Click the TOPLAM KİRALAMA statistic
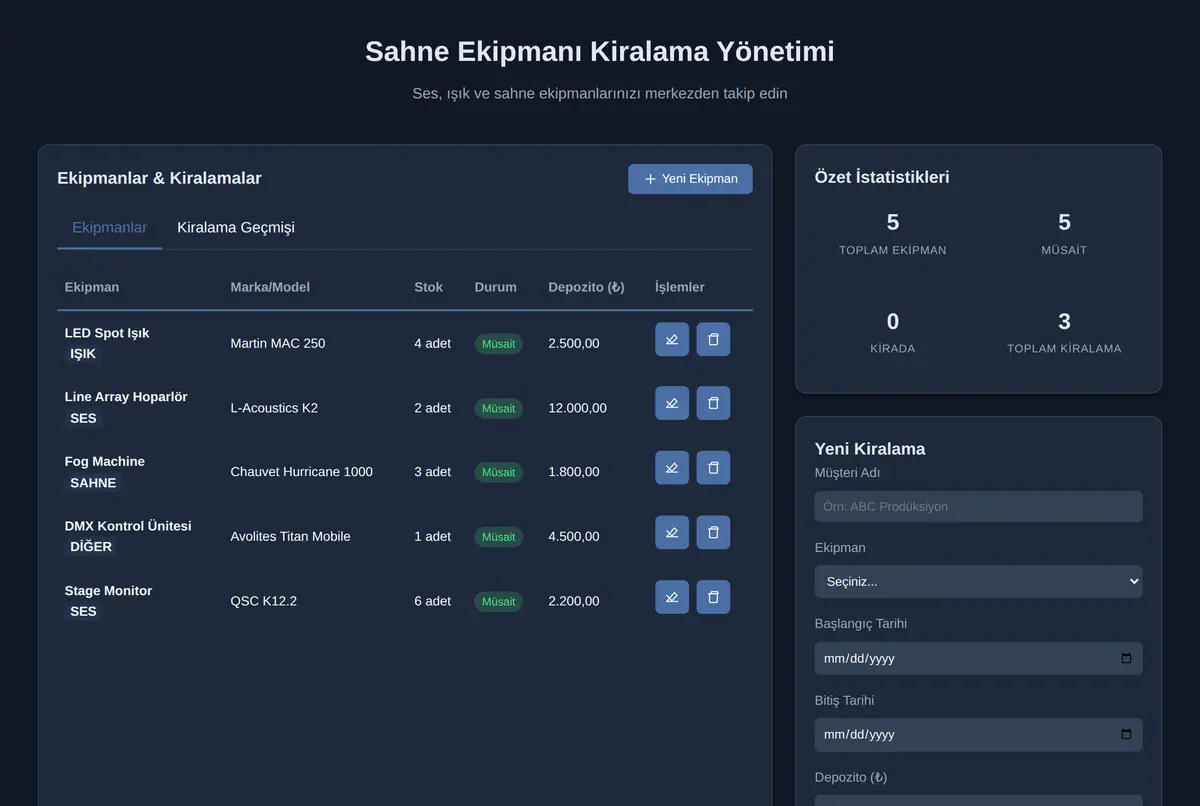 [1064, 333]
